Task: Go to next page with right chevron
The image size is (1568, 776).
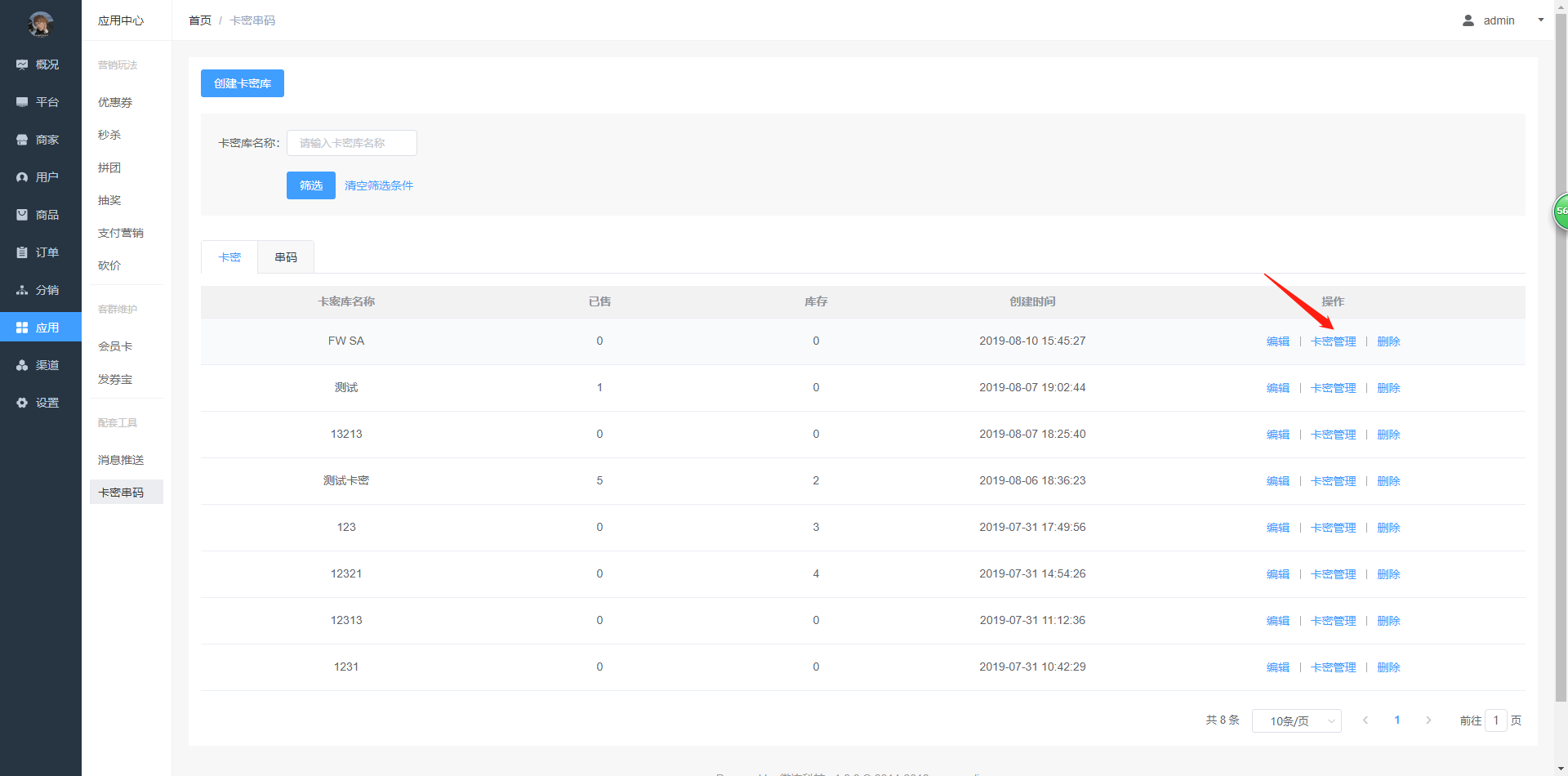Action: coord(1428,720)
